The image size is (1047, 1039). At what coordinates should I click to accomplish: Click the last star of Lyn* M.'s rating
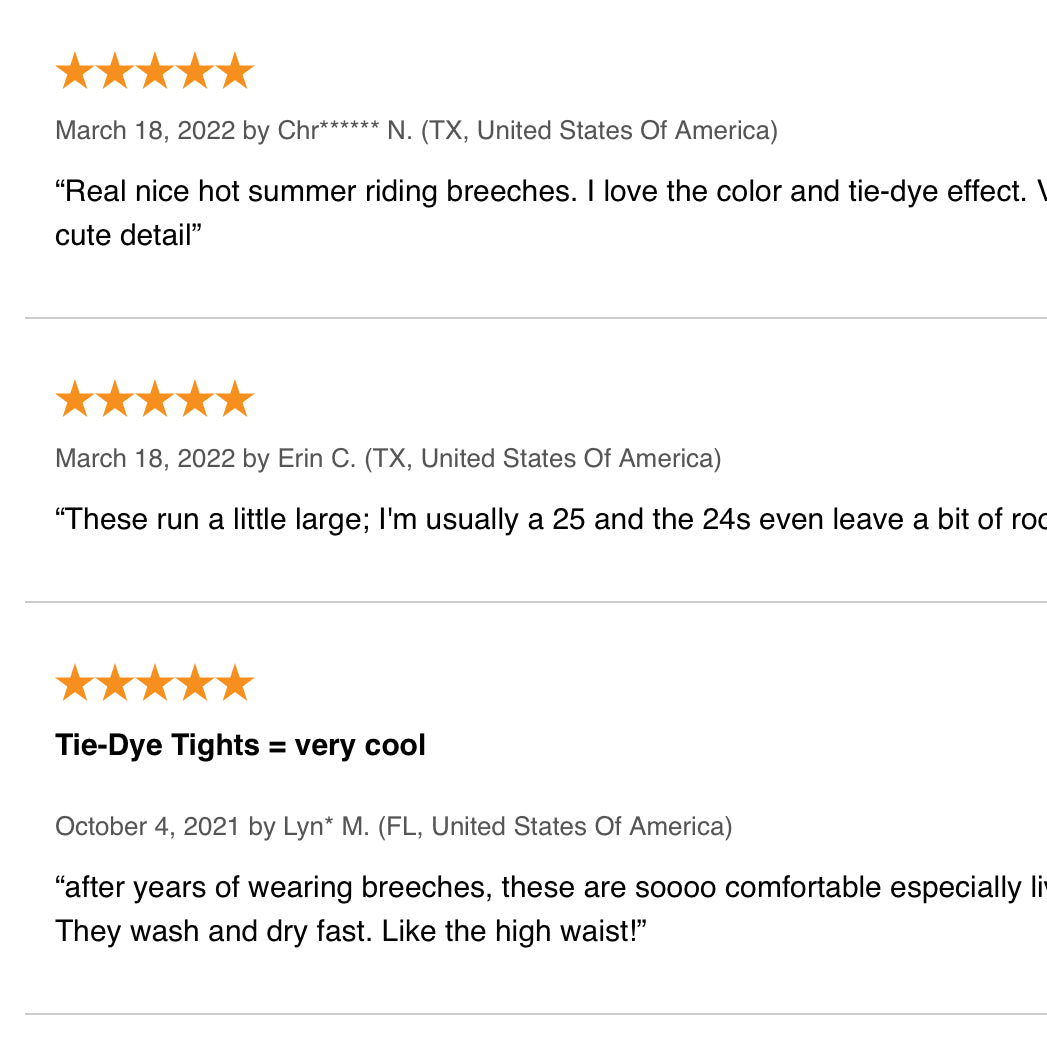point(235,682)
